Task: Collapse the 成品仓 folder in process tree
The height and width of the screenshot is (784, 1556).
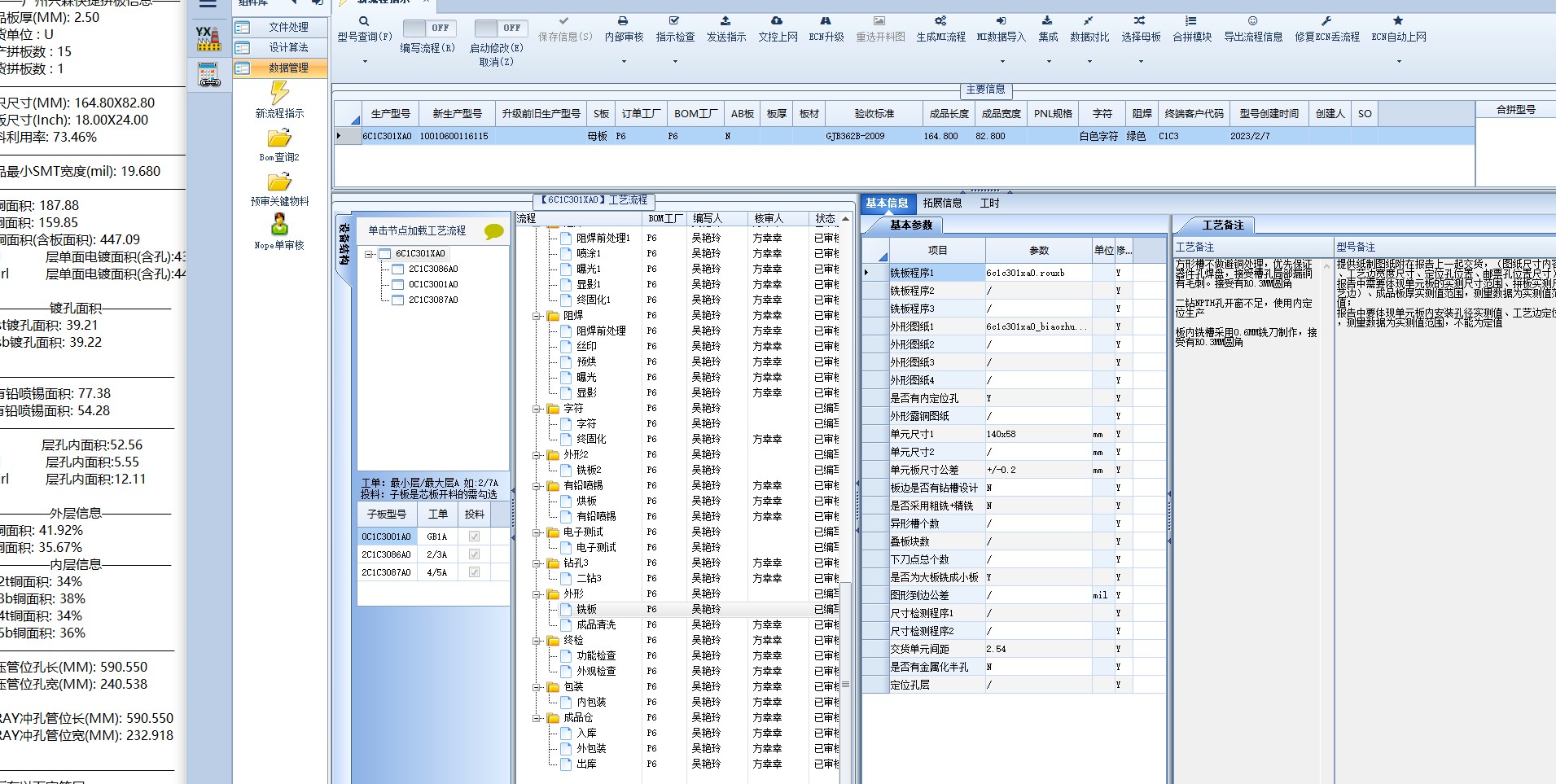Action: click(x=537, y=718)
